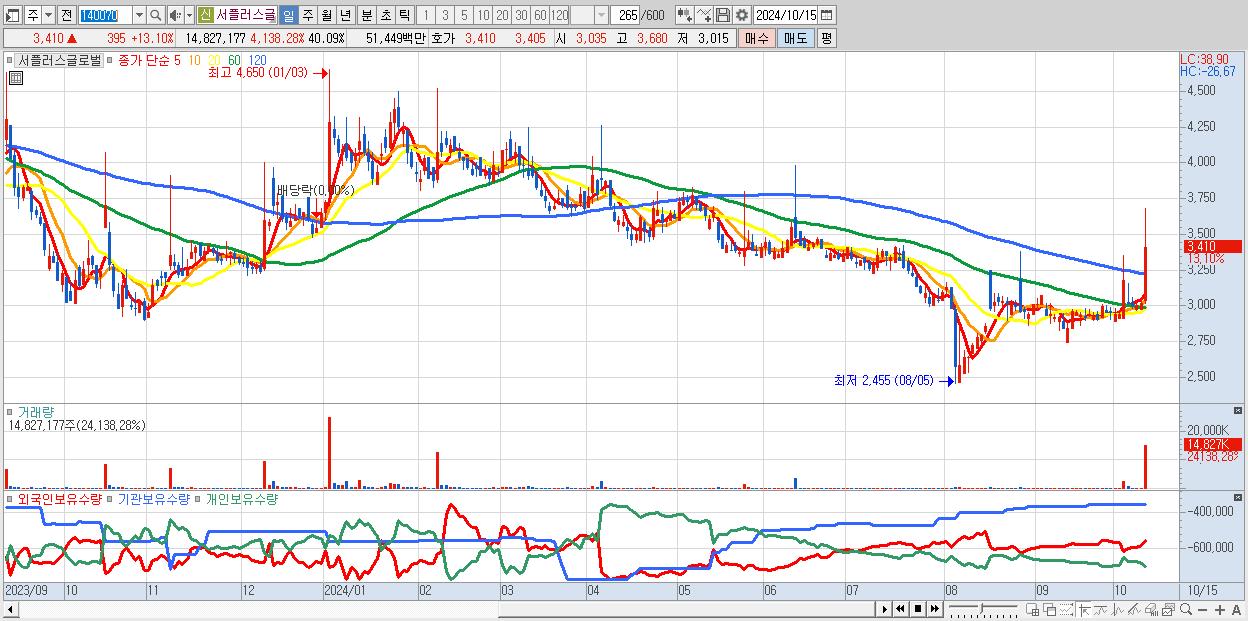Select the 틱 tick period toggle
The width and height of the screenshot is (1248, 621).
[x=404, y=15]
